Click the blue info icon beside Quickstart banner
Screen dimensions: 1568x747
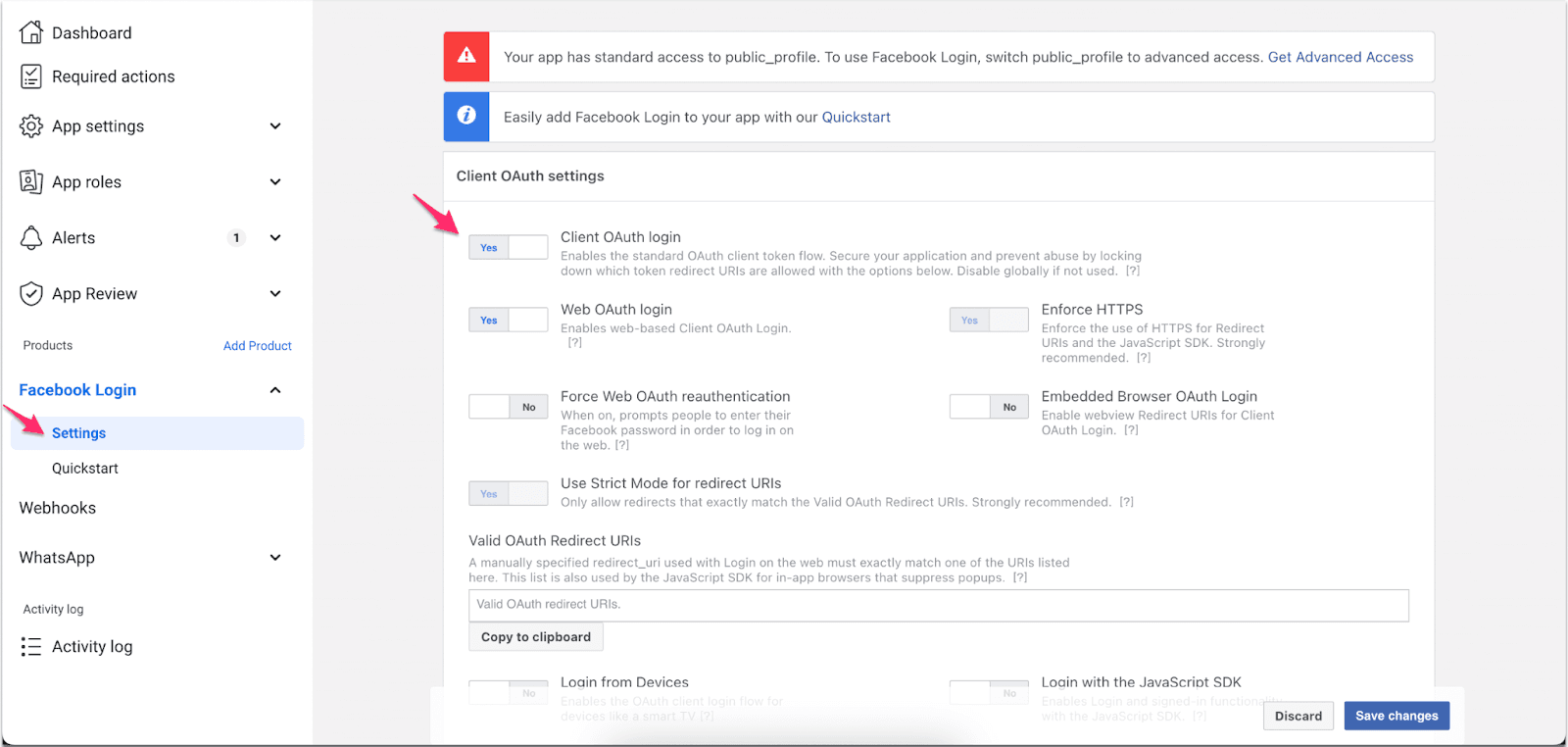[466, 117]
